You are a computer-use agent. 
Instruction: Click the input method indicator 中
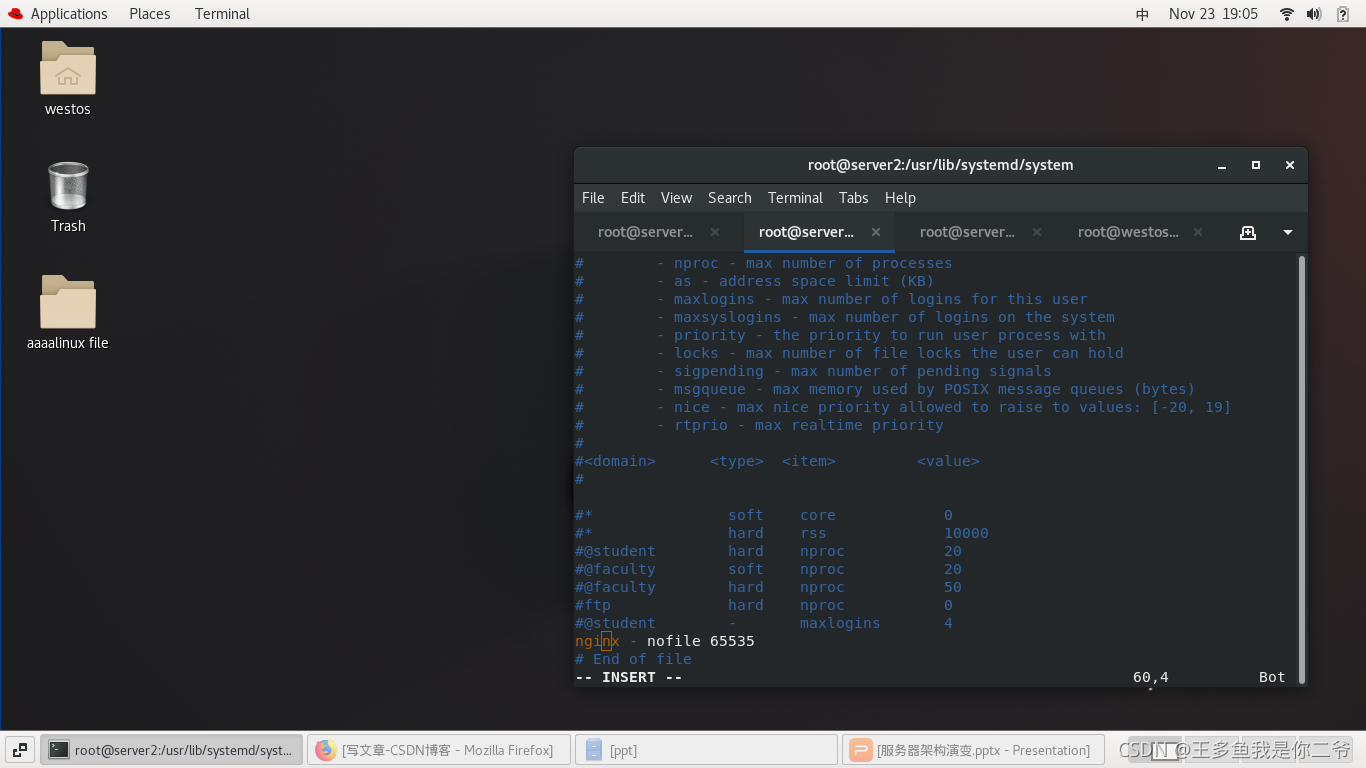coord(1142,14)
